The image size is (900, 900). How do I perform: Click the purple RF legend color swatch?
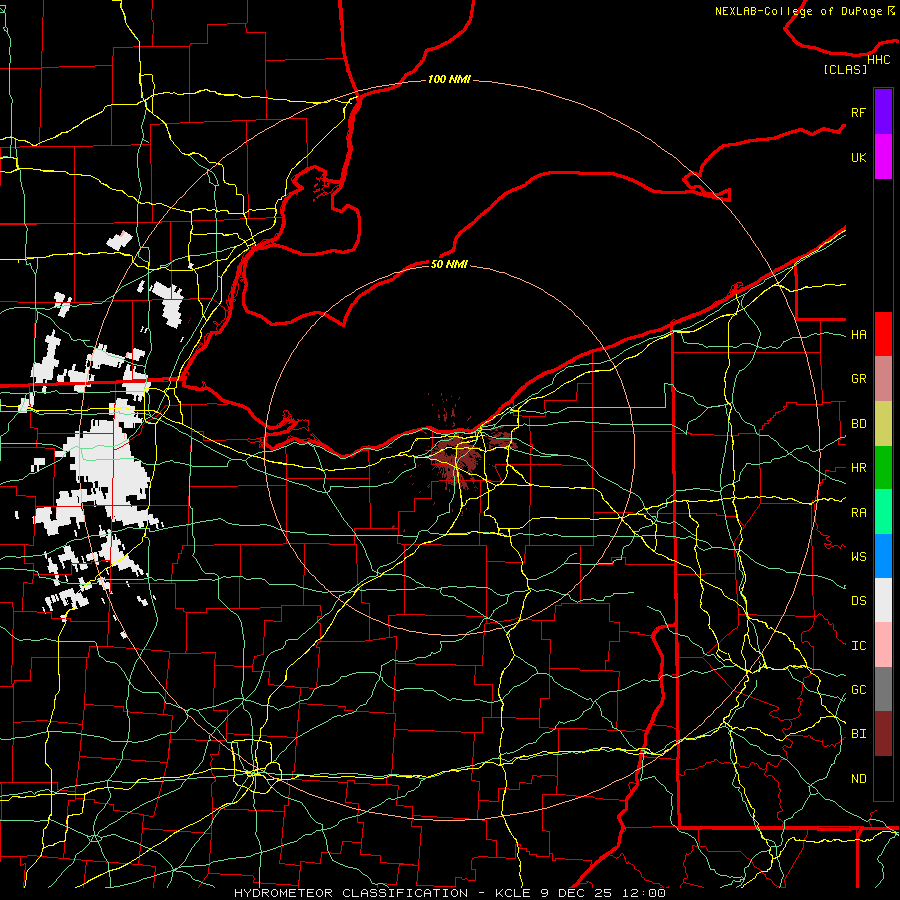883,112
